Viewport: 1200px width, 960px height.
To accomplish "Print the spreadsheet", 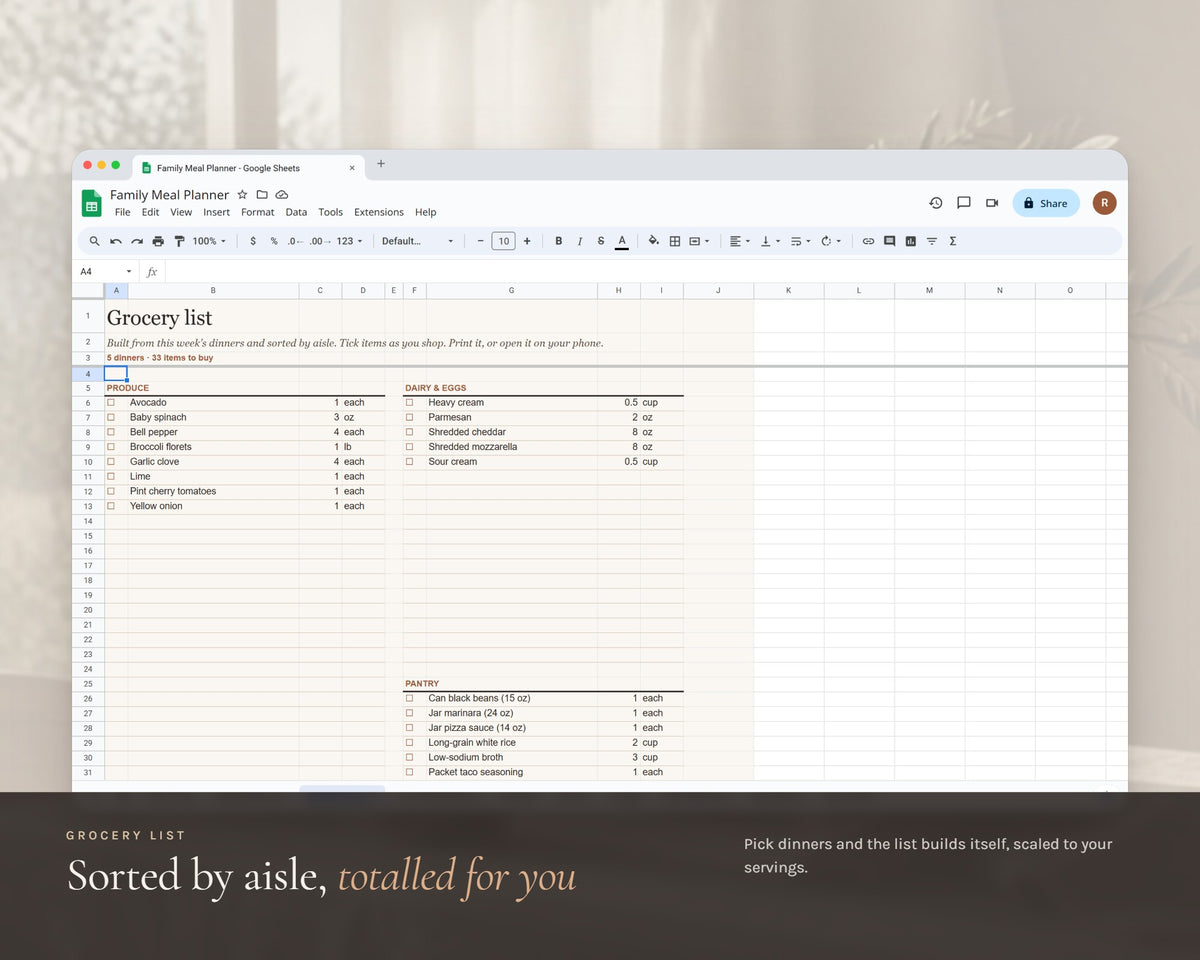I will tap(158, 241).
